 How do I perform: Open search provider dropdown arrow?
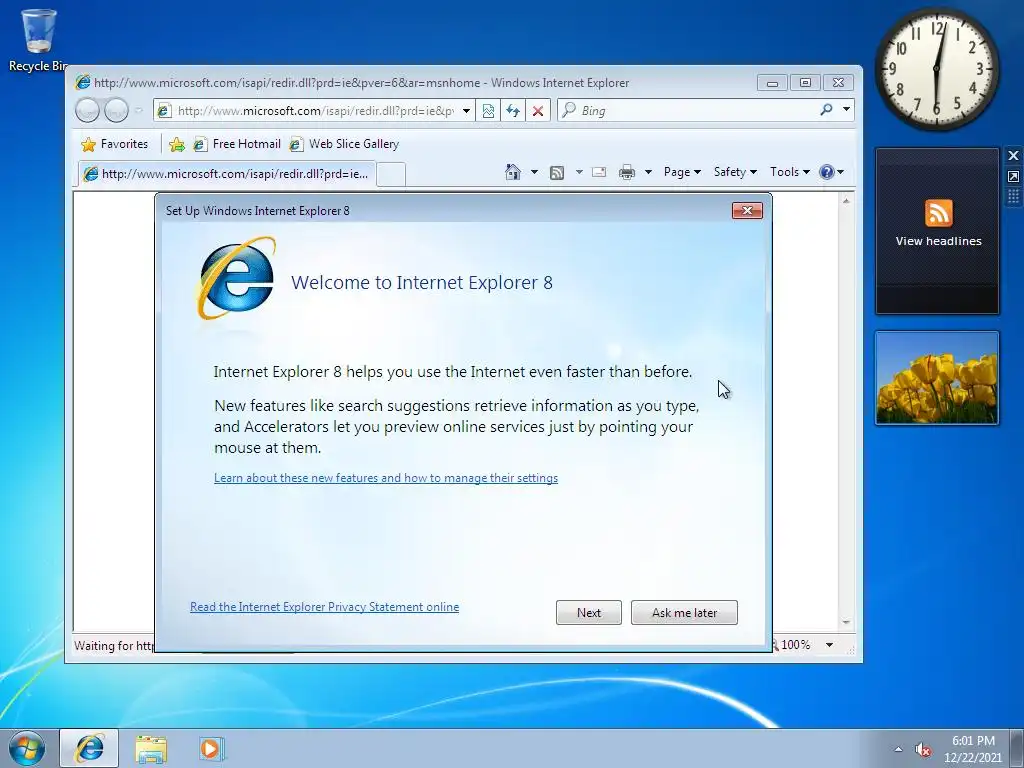846,110
